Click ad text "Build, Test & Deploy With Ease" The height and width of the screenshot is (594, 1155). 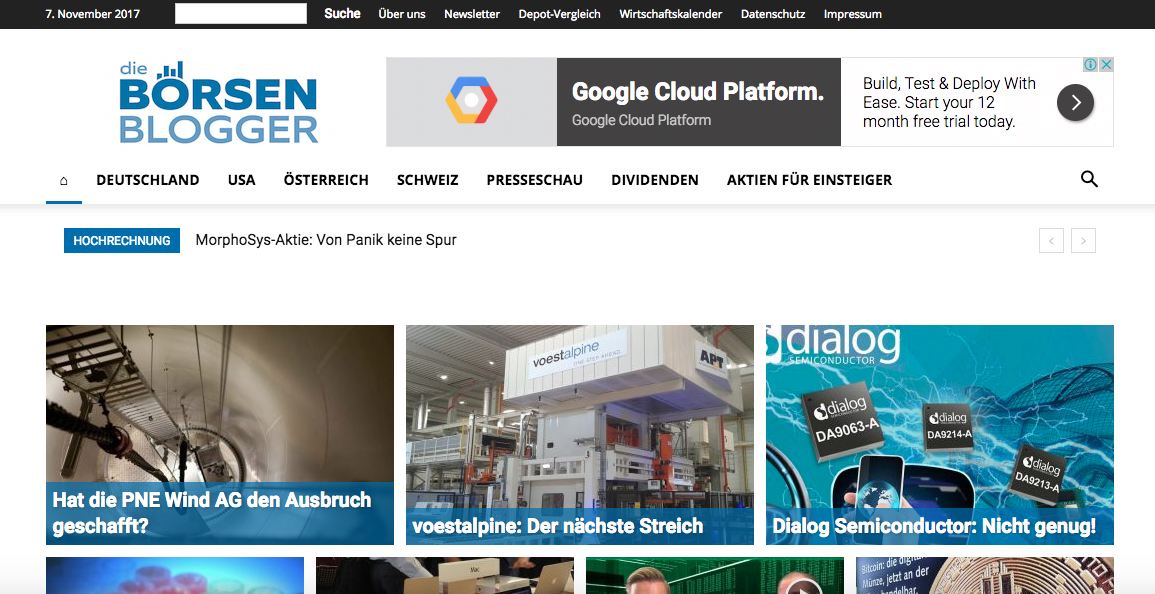(949, 93)
